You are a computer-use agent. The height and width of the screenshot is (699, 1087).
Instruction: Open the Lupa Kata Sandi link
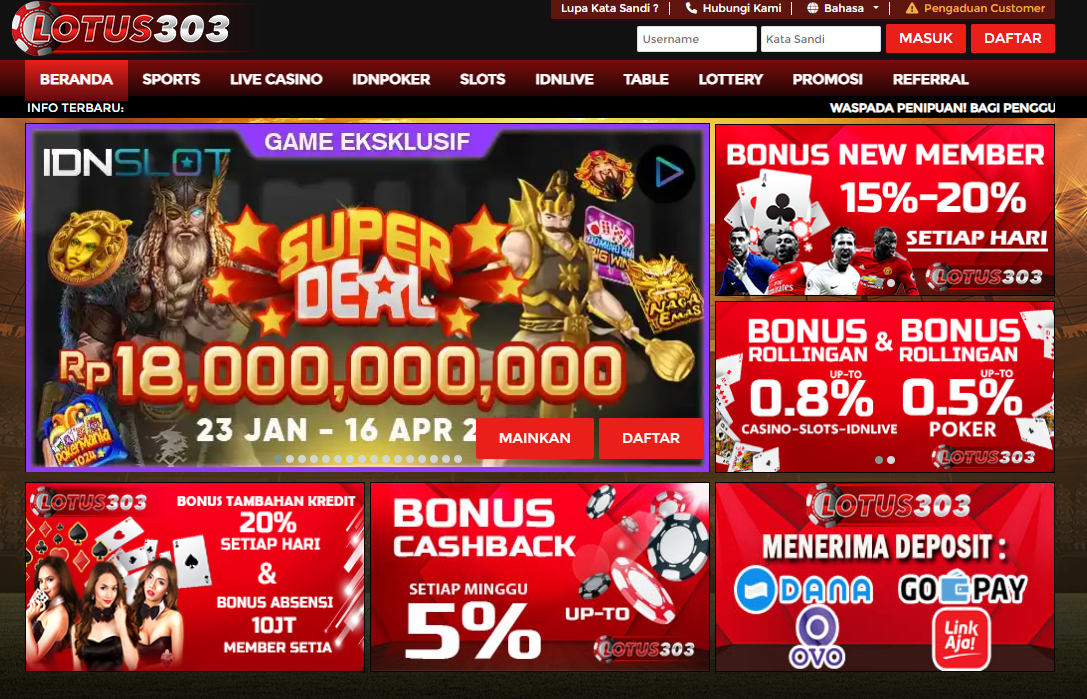click(609, 8)
